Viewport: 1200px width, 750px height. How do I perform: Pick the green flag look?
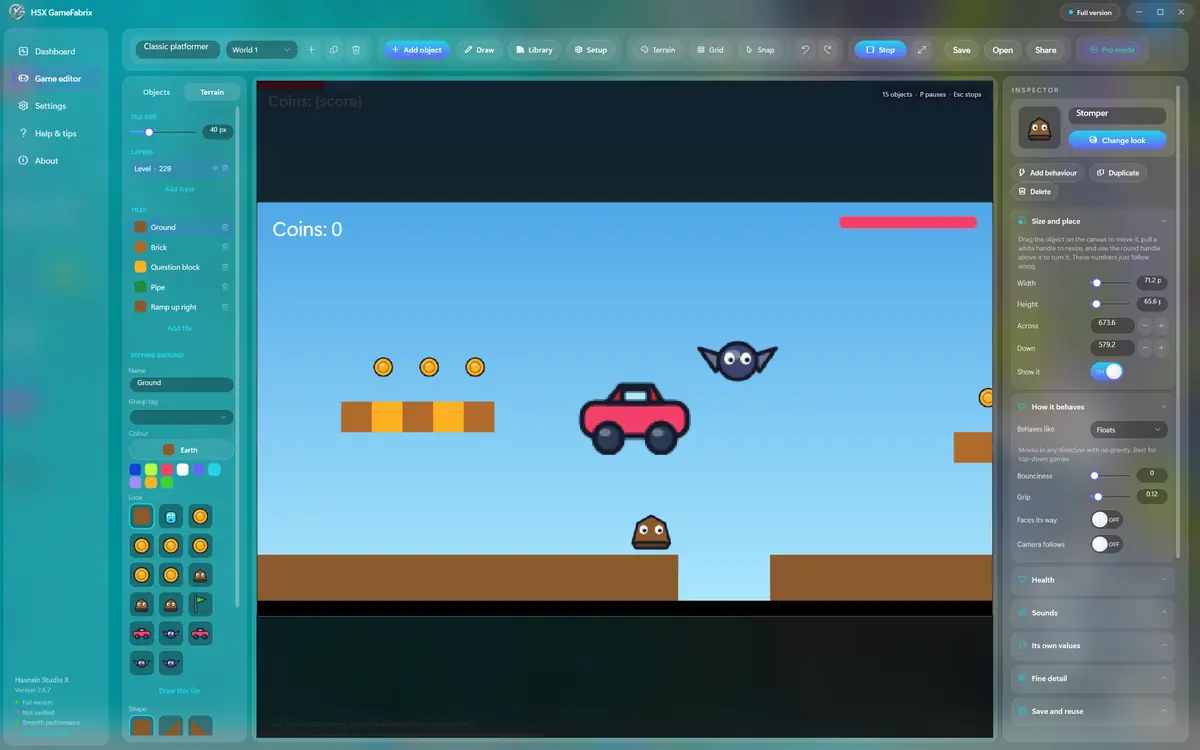click(200, 604)
